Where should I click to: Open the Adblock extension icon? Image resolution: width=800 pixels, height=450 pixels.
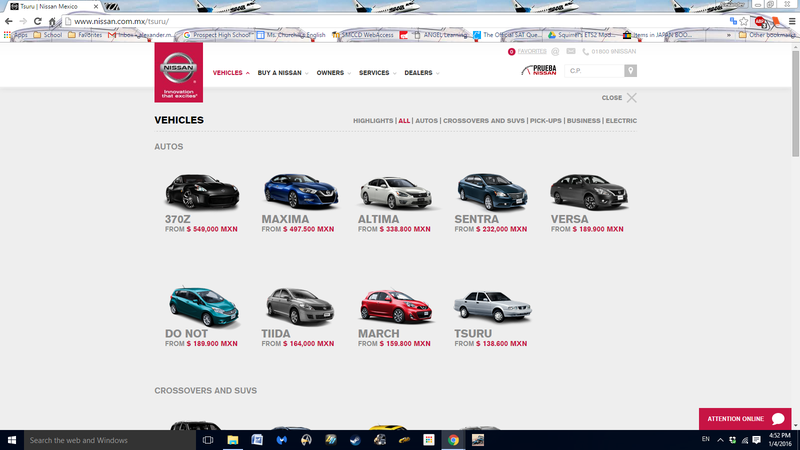point(760,21)
